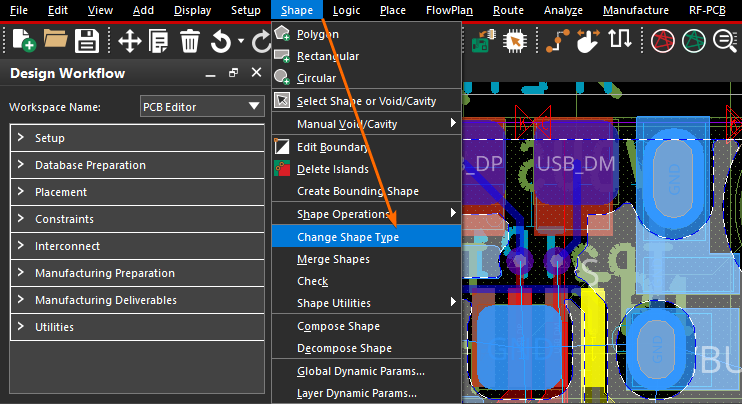Viewport: 742px width, 404px height.
Task: Open a design with the folder icon
Action: click(55, 41)
